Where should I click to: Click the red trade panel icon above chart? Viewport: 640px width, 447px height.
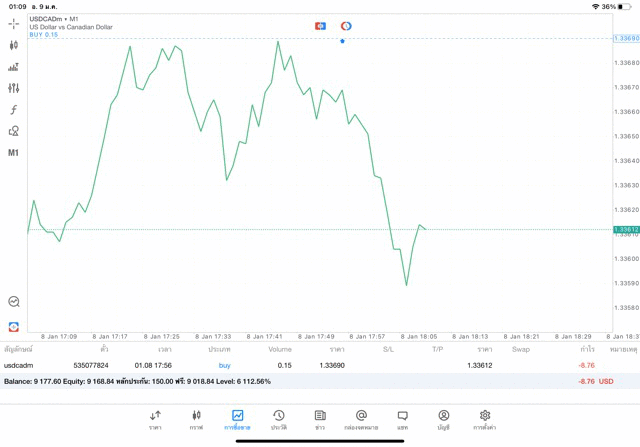click(x=320, y=25)
